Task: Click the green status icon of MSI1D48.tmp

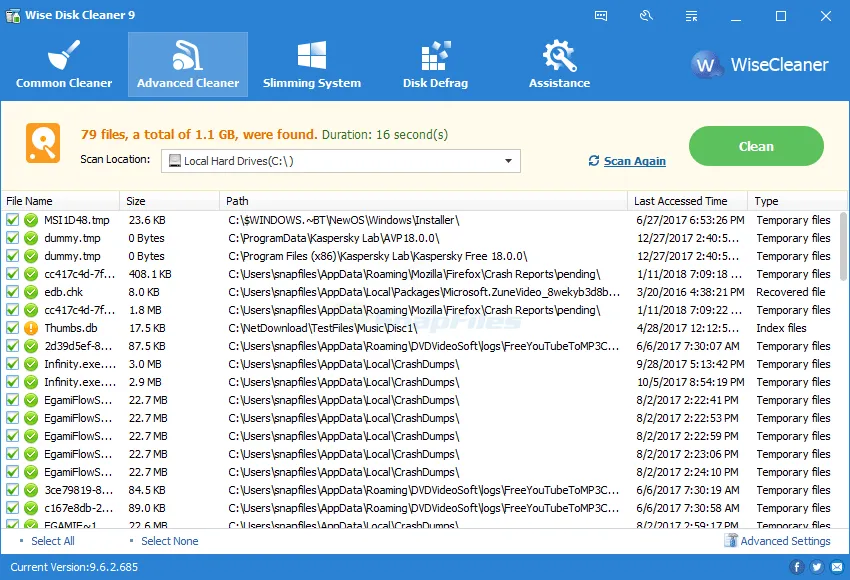Action: tap(31, 220)
